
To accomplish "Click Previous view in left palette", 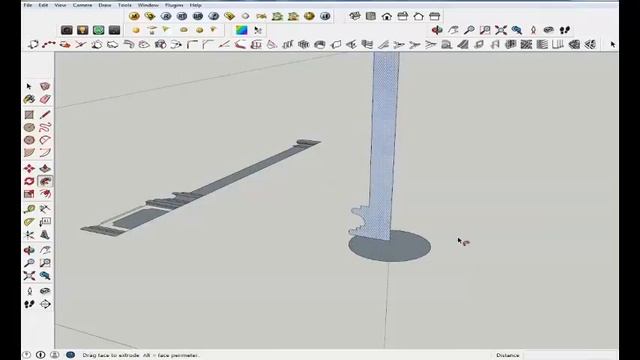I will tap(45, 276).
